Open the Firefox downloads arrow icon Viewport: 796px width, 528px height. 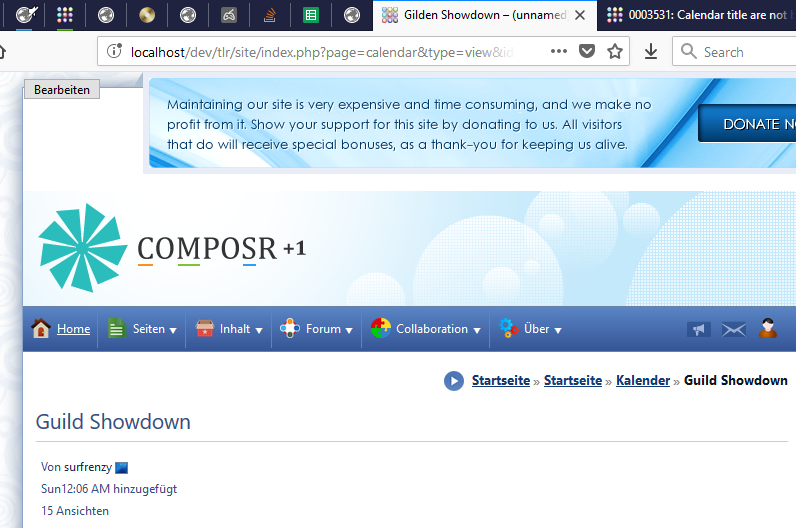click(651, 51)
